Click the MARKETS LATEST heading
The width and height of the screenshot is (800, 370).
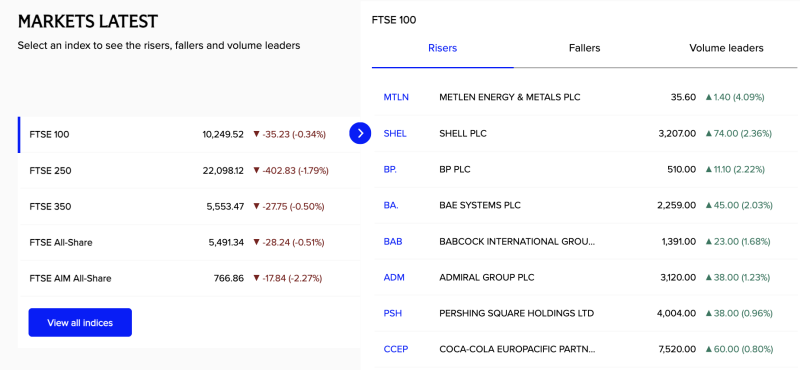88,21
